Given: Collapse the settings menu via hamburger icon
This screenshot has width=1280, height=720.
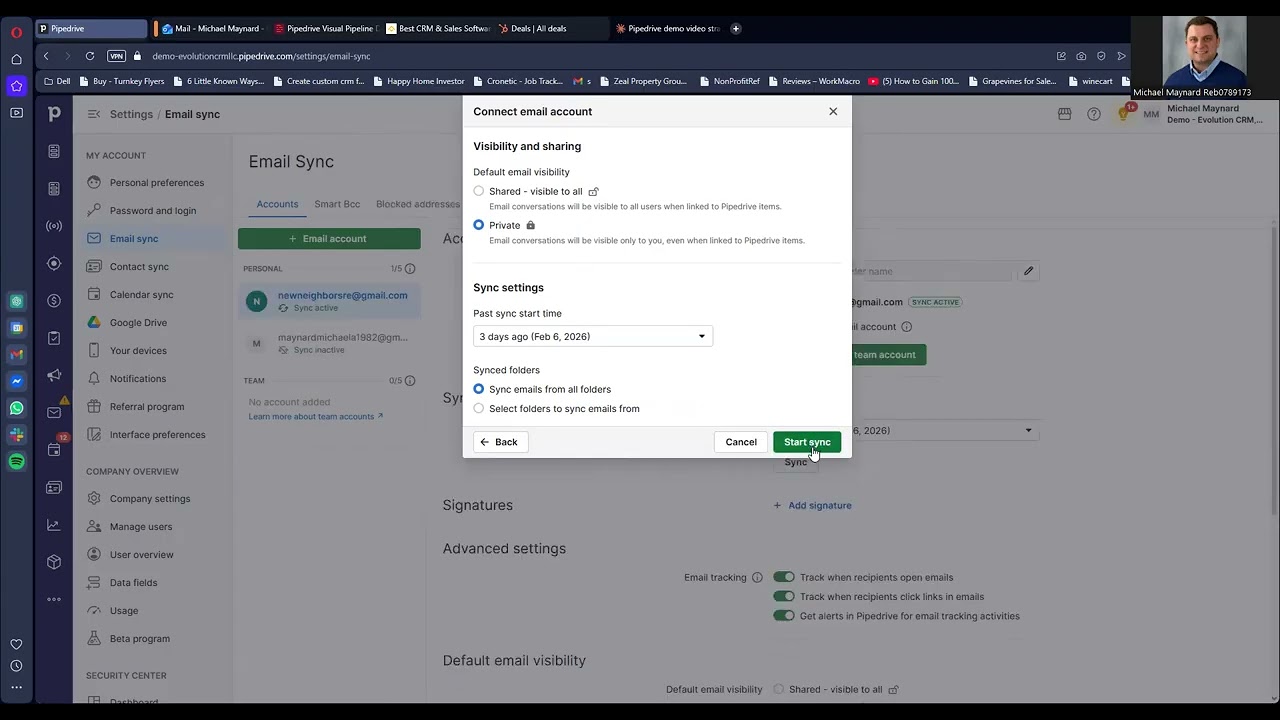Looking at the screenshot, I should tap(94, 114).
